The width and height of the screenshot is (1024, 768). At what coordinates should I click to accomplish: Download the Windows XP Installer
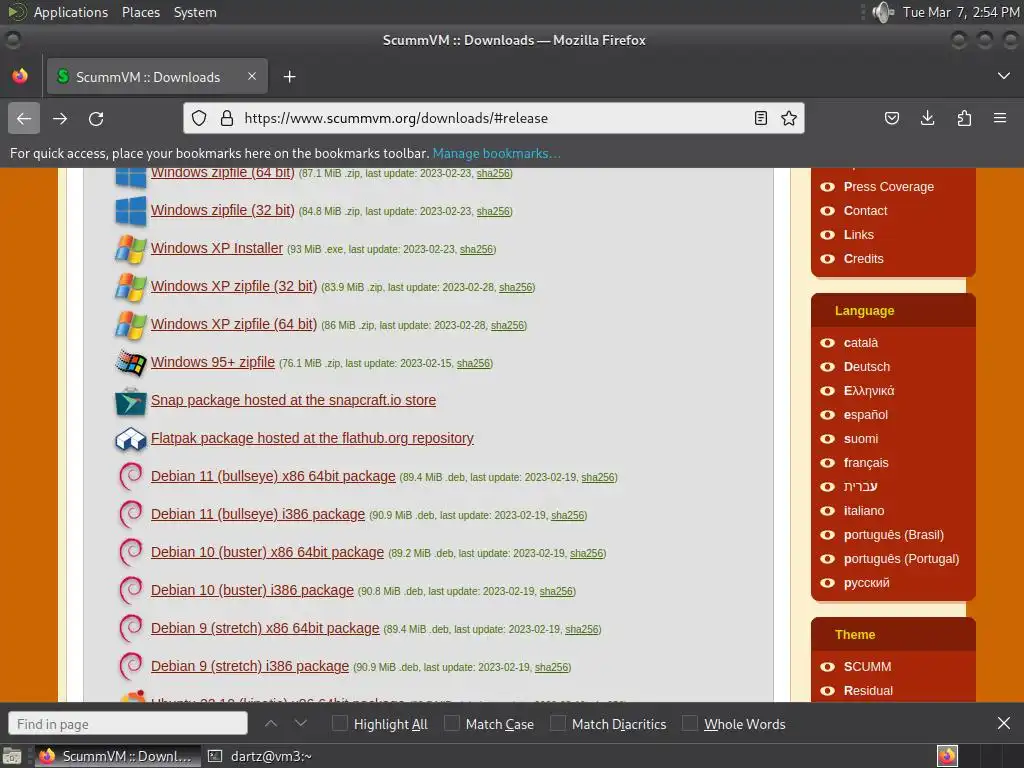pos(217,248)
